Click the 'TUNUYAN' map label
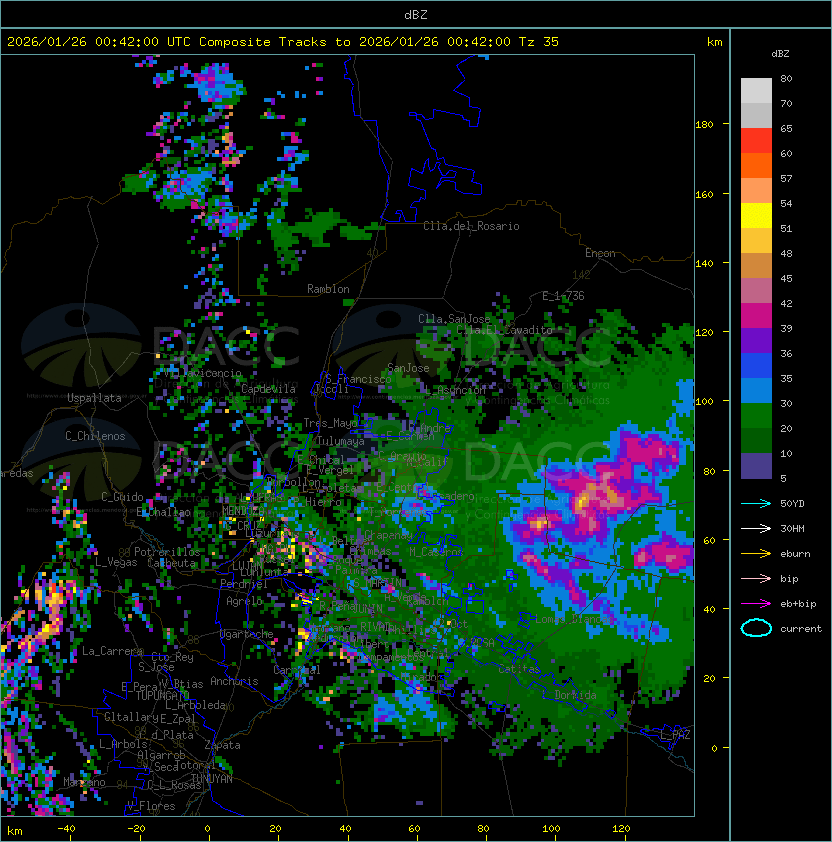Viewport: 832px width, 842px height. [x=212, y=779]
